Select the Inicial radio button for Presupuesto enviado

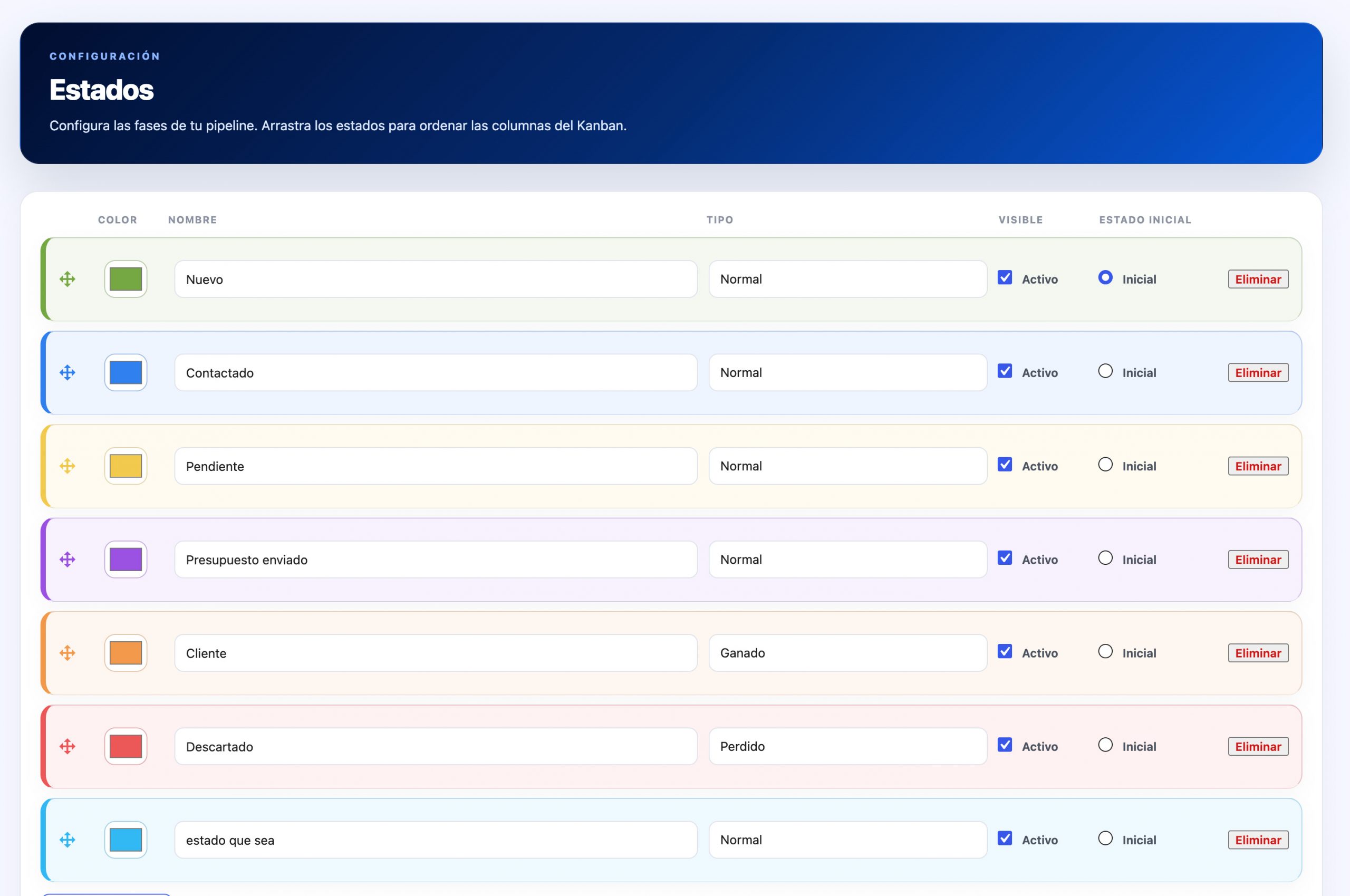pyautogui.click(x=1105, y=558)
